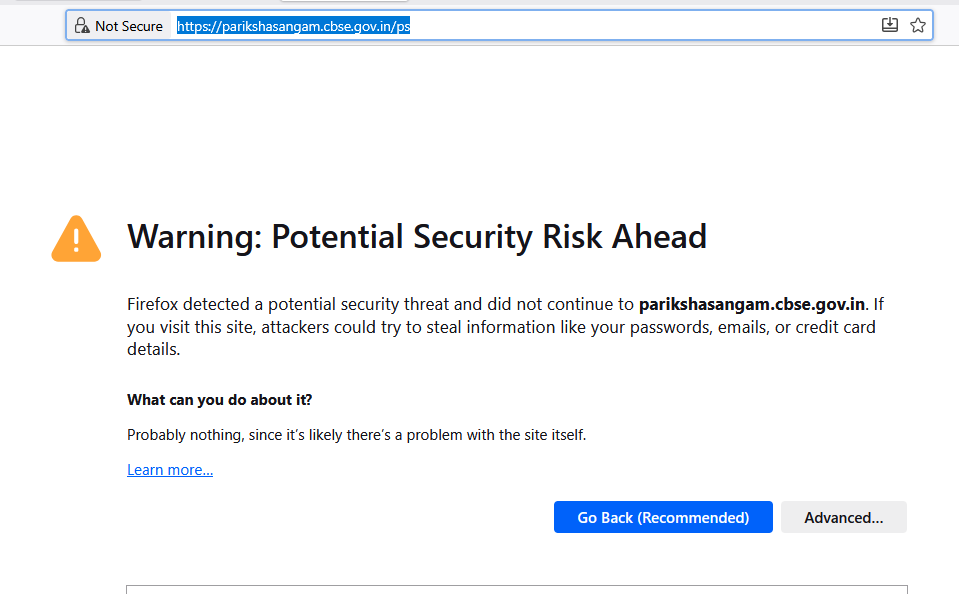
Task: Click the "Not Secure" label text
Action: click(129, 26)
